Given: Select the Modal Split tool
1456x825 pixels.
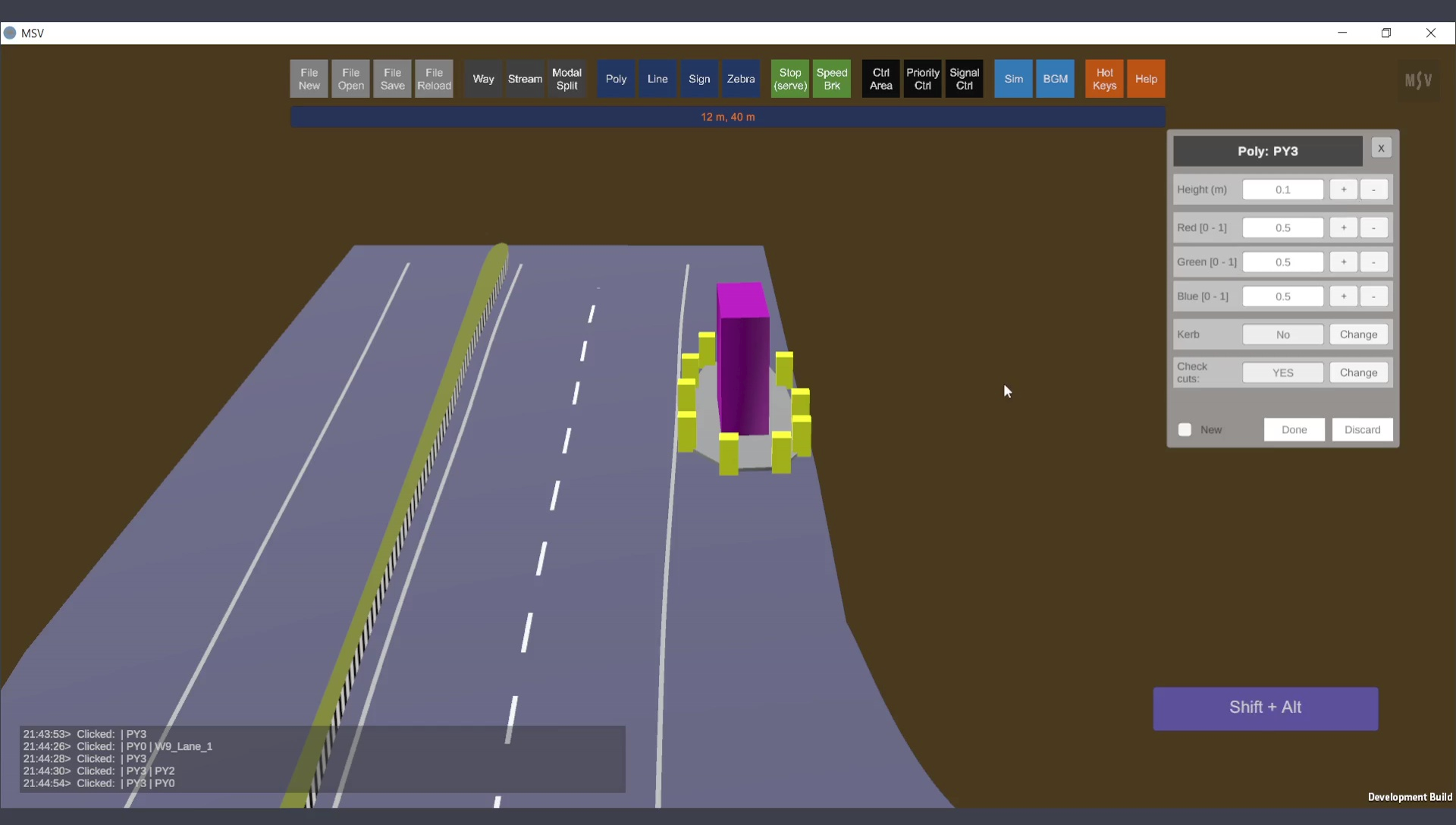Looking at the screenshot, I should tap(566, 79).
